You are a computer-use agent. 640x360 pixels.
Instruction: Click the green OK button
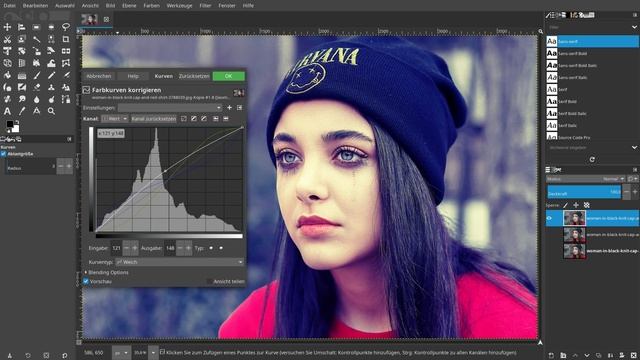click(x=229, y=76)
